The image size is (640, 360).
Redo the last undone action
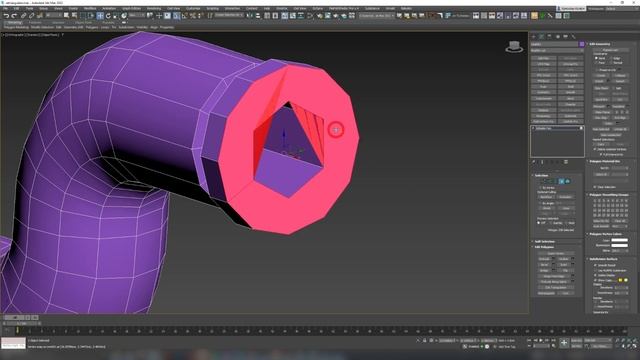pyautogui.click(x=14, y=16)
